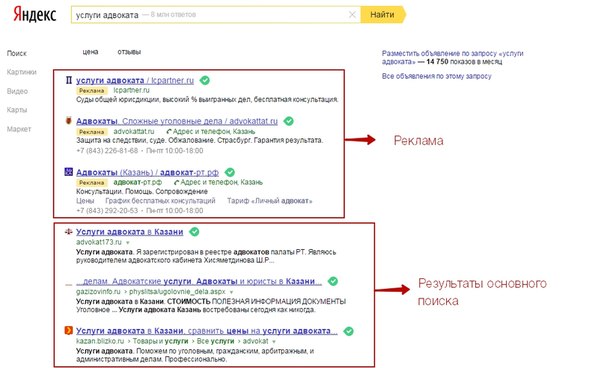Open the result Услуги адвоката в Казани advokat173.ru
Screen dimensions: 604x368
click(129, 232)
